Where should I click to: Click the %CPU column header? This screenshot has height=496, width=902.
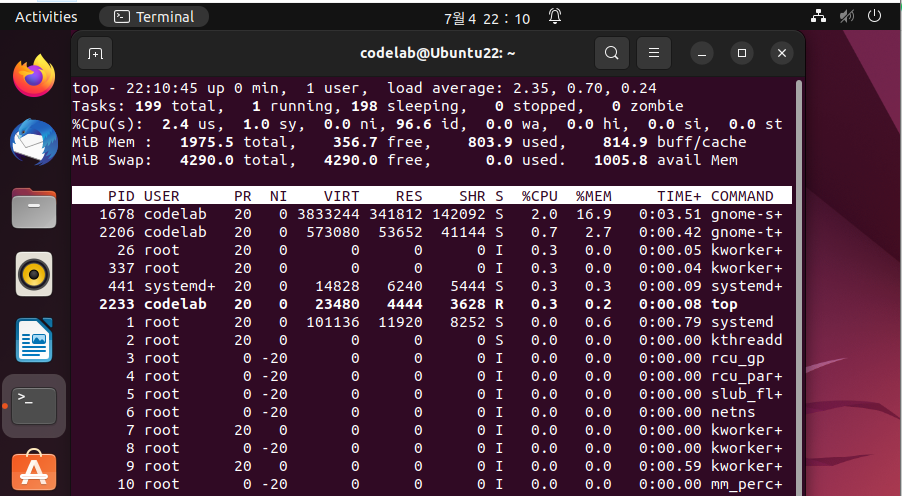coord(540,196)
